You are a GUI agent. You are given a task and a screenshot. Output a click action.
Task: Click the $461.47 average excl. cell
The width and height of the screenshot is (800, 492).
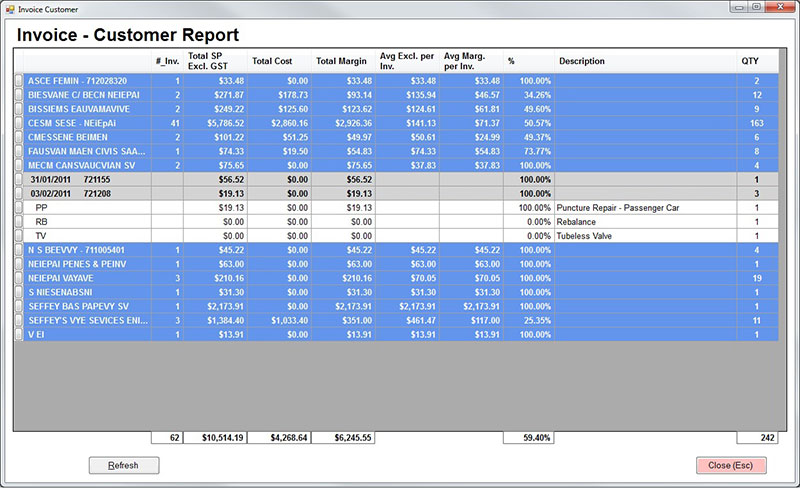[x=407, y=321]
